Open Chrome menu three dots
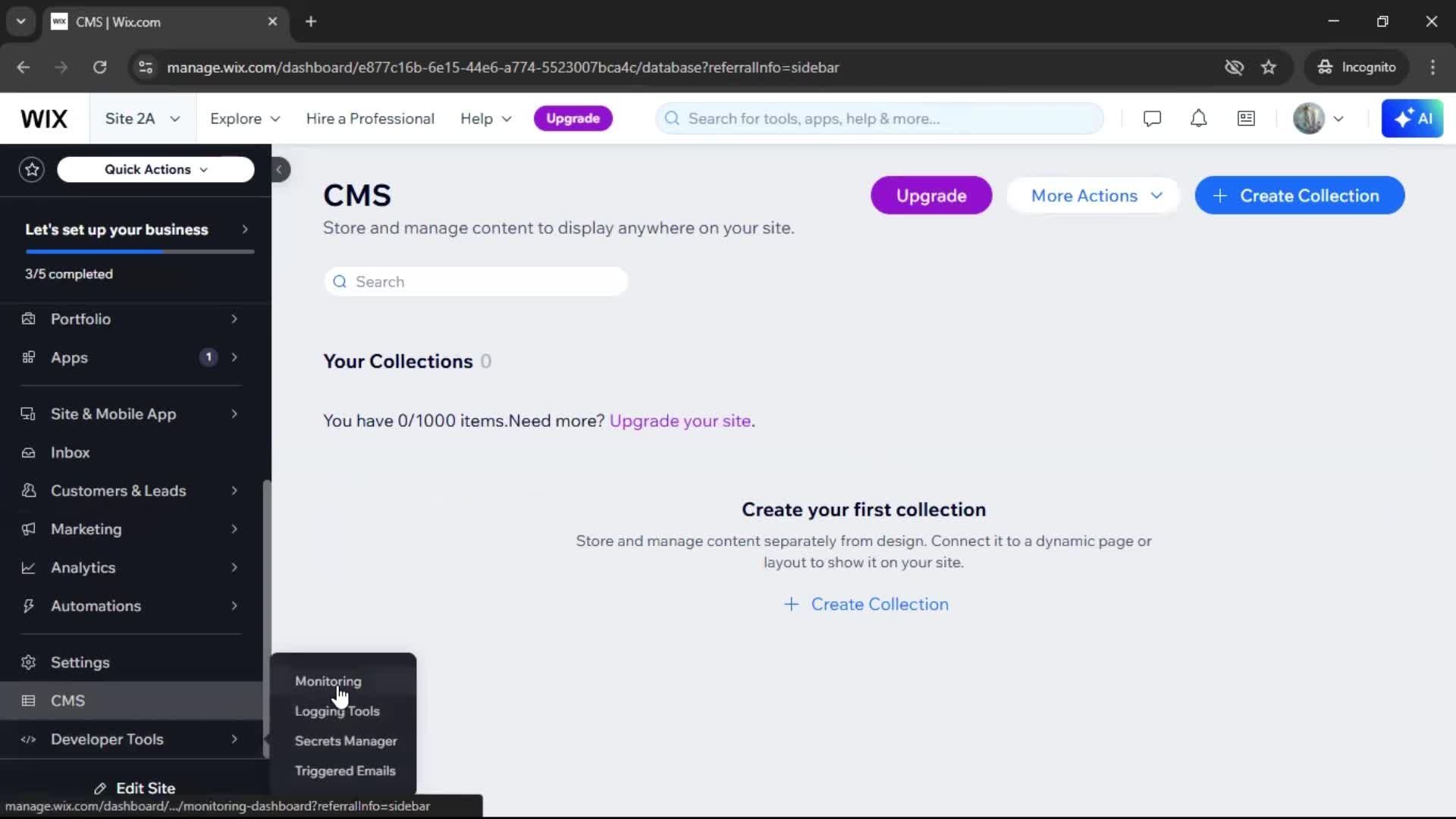Viewport: 1456px width, 819px height. (1432, 67)
